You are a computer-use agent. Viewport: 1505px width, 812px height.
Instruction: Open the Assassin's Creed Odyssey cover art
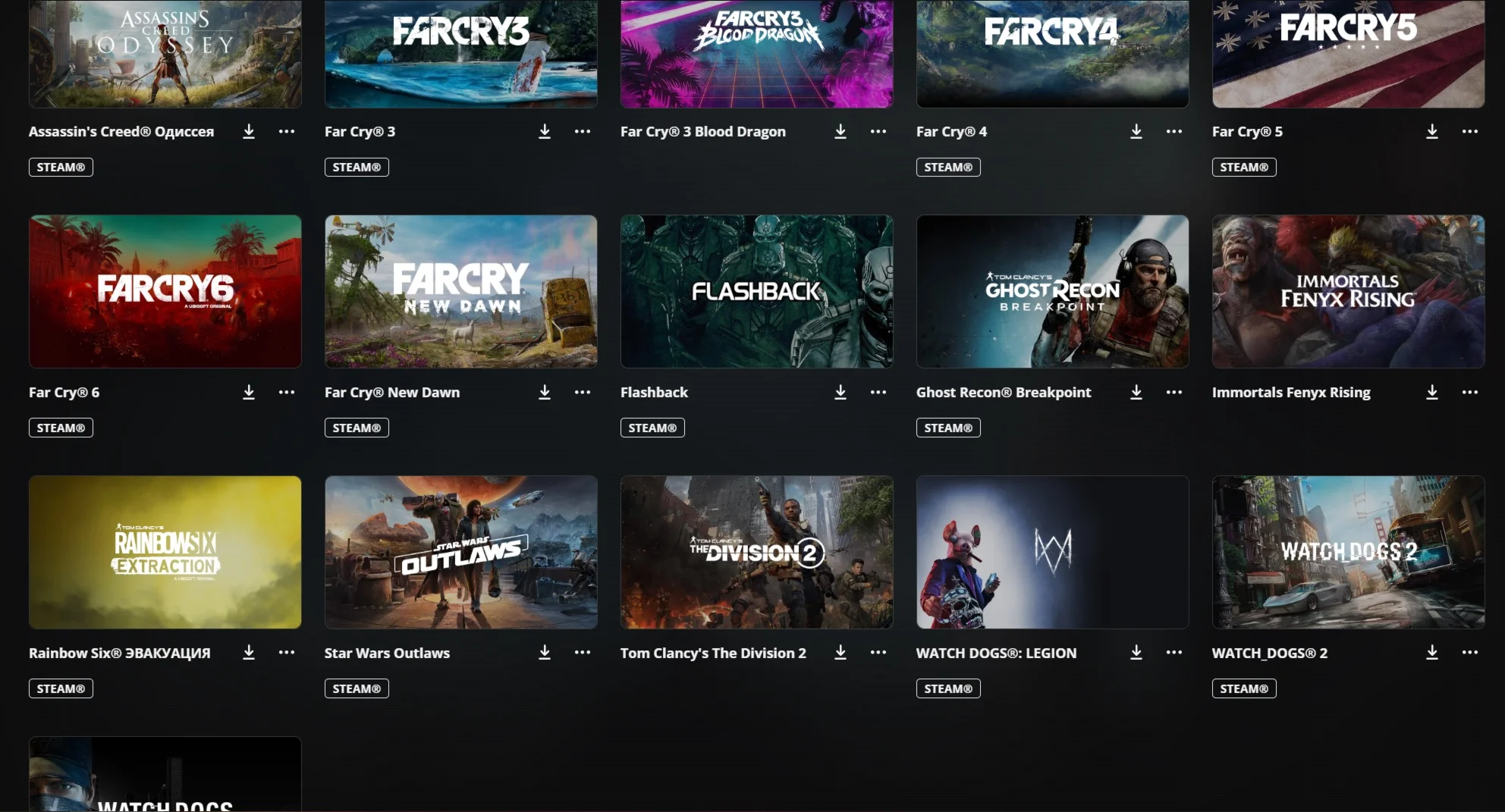(165, 53)
